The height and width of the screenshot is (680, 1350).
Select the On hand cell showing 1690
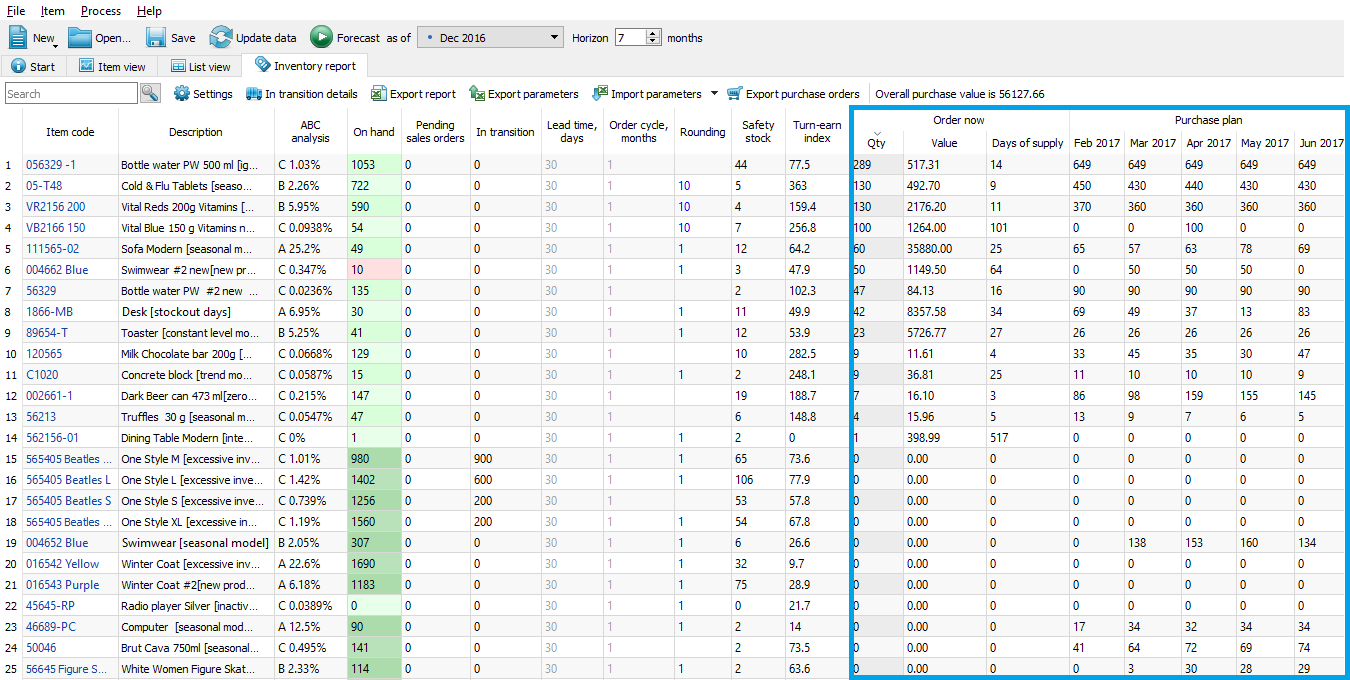374,564
